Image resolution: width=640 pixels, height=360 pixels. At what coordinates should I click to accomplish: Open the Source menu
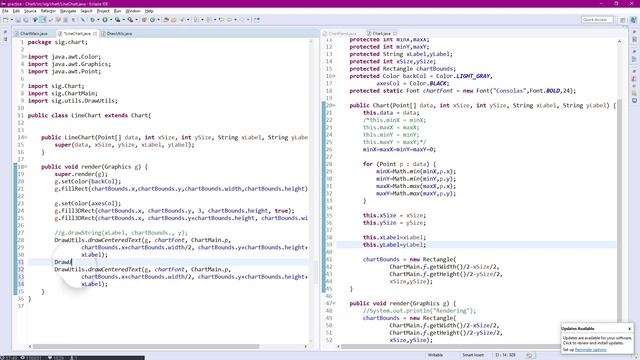pos(30,11)
